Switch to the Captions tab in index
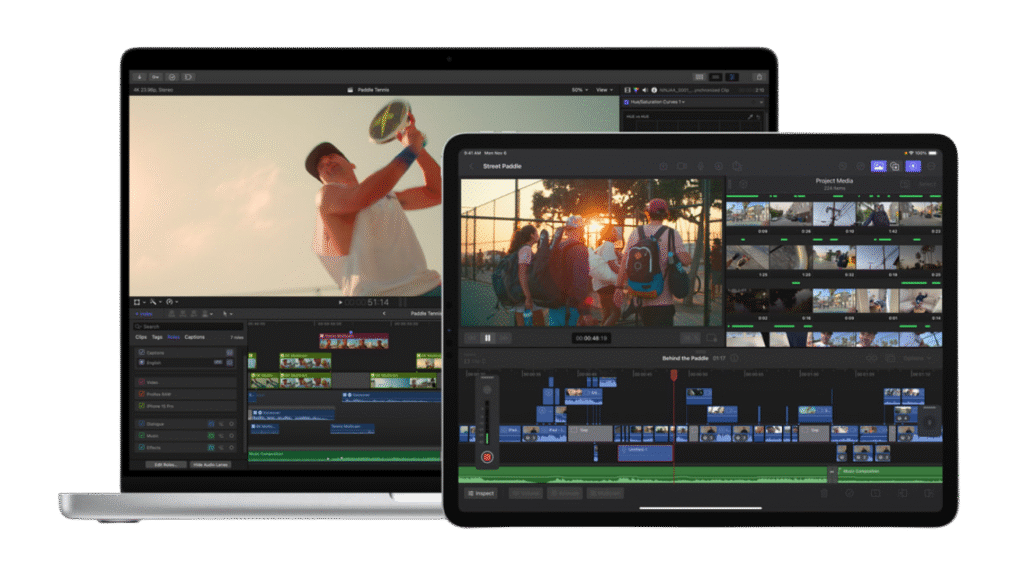This screenshot has width=1024, height=576. [x=194, y=337]
